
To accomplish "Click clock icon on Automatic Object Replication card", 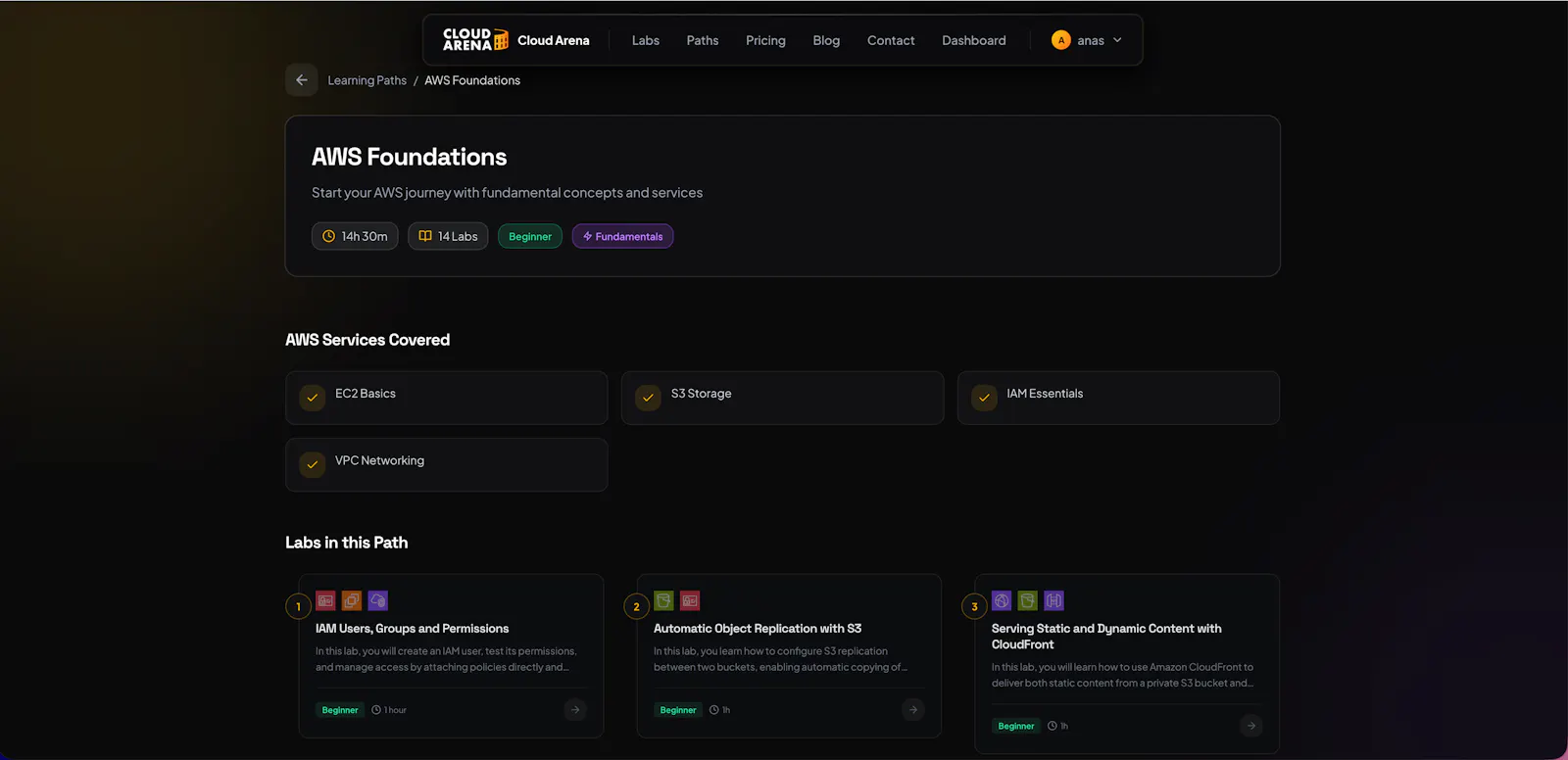I will [x=714, y=710].
